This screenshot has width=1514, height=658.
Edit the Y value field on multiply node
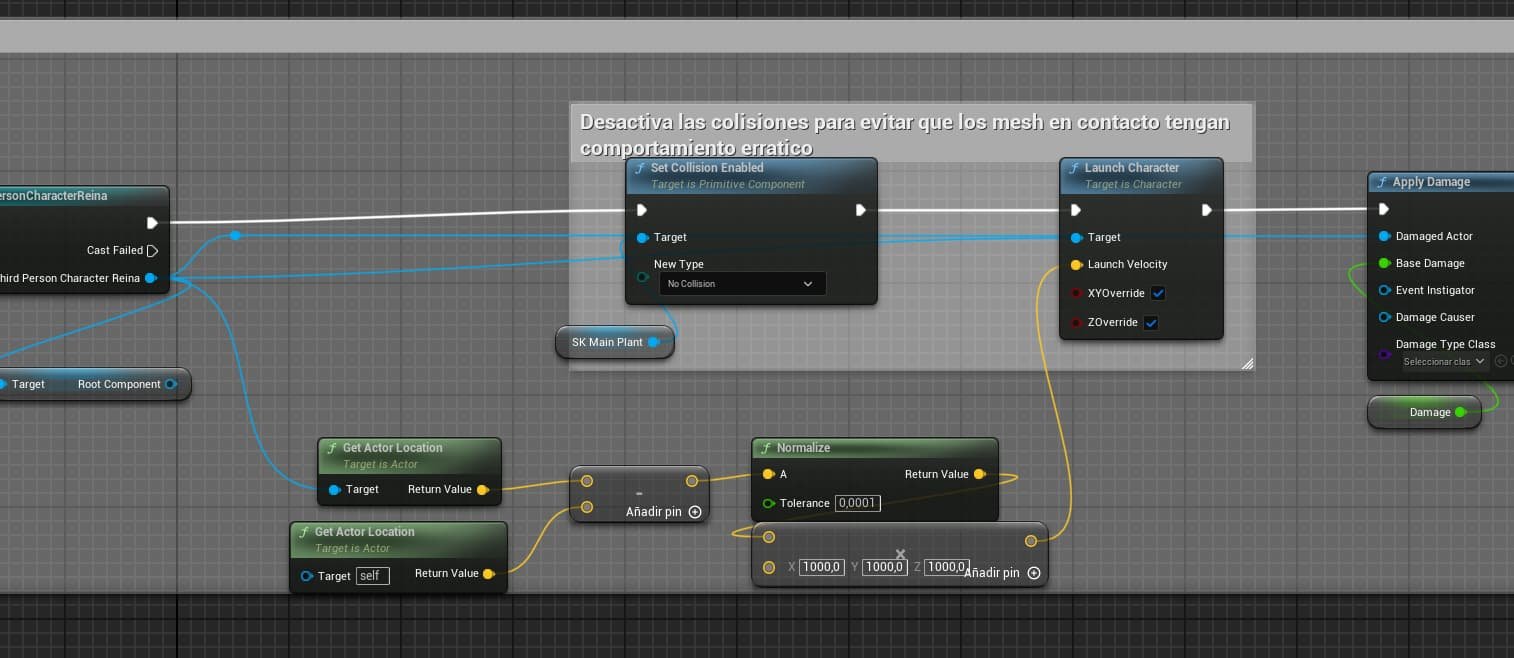pyautogui.click(x=885, y=567)
